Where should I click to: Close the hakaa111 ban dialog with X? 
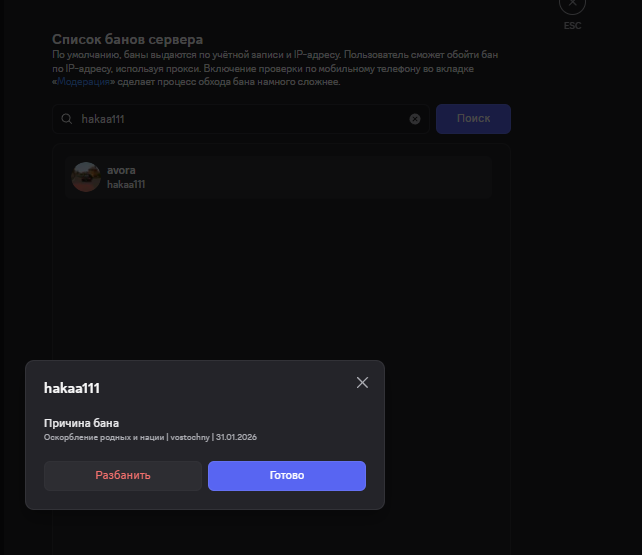(x=362, y=383)
